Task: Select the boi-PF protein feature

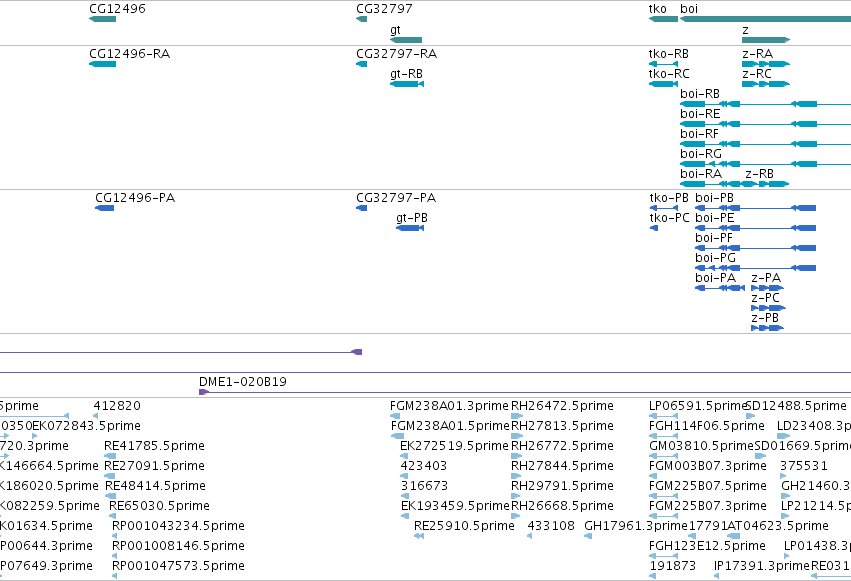Action: (755, 248)
